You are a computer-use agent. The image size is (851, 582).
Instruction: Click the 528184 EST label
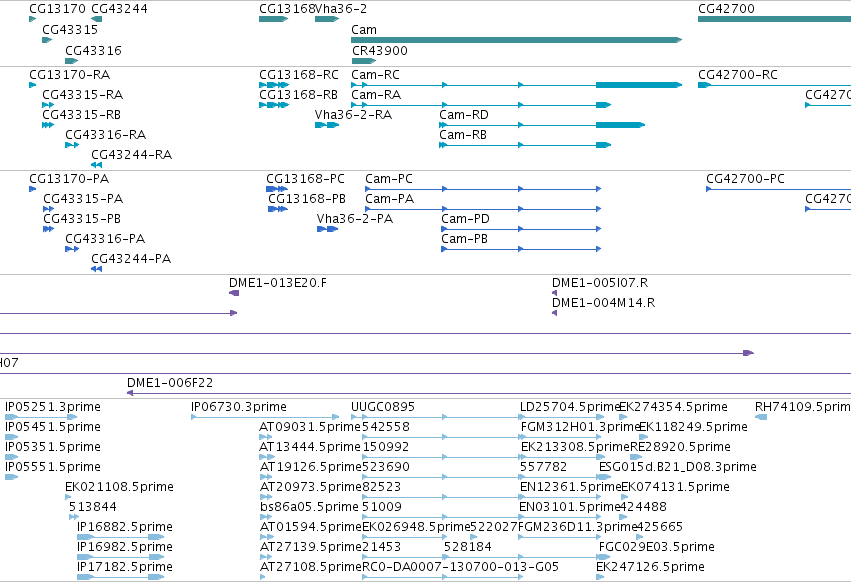click(x=468, y=547)
